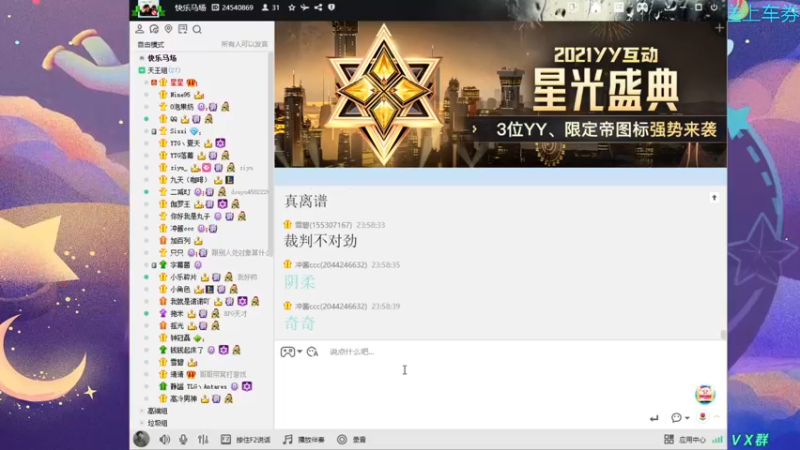800x450 pixels.
Task: Click the L badge beside 九天（咖啡）
Action: (x=230, y=180)
